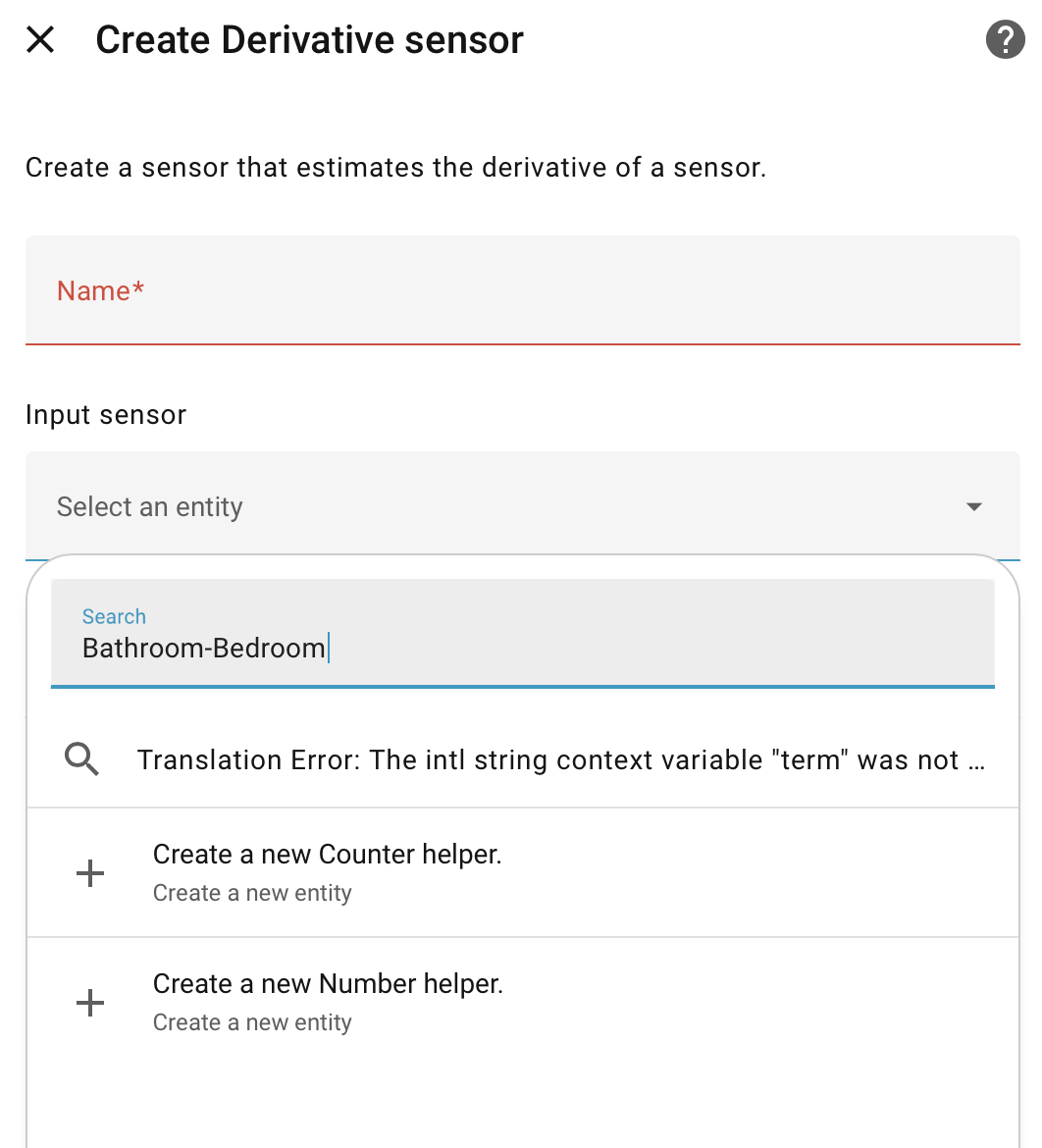Choose Create a new Counter helper

(328, 855)
